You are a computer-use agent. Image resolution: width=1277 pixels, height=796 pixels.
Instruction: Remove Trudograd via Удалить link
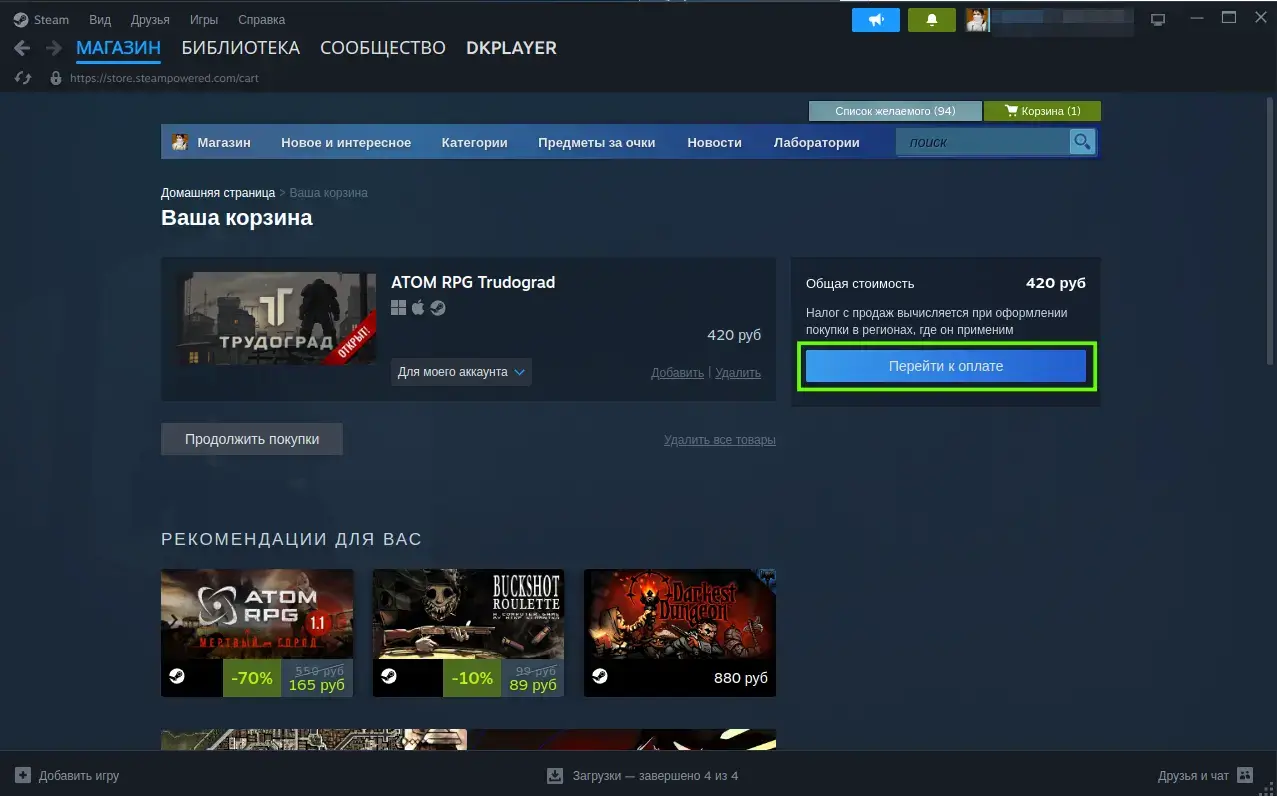[x=738, y=373]
